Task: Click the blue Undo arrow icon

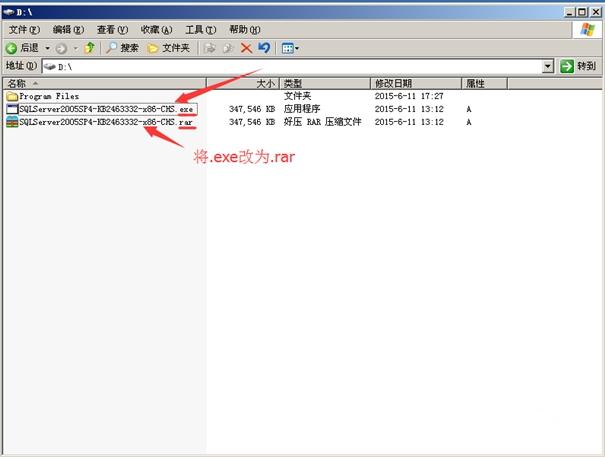Action: coord(264,48)
